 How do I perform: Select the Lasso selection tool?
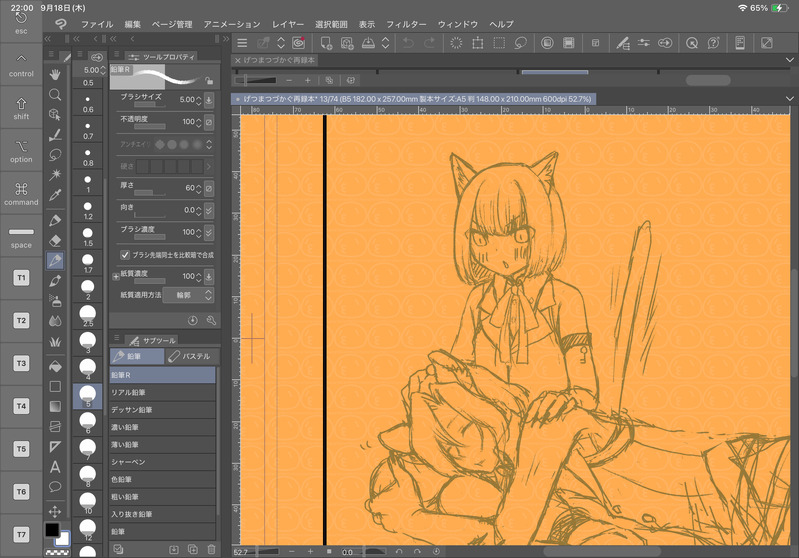pyautogui.click(x=55, y=155)
